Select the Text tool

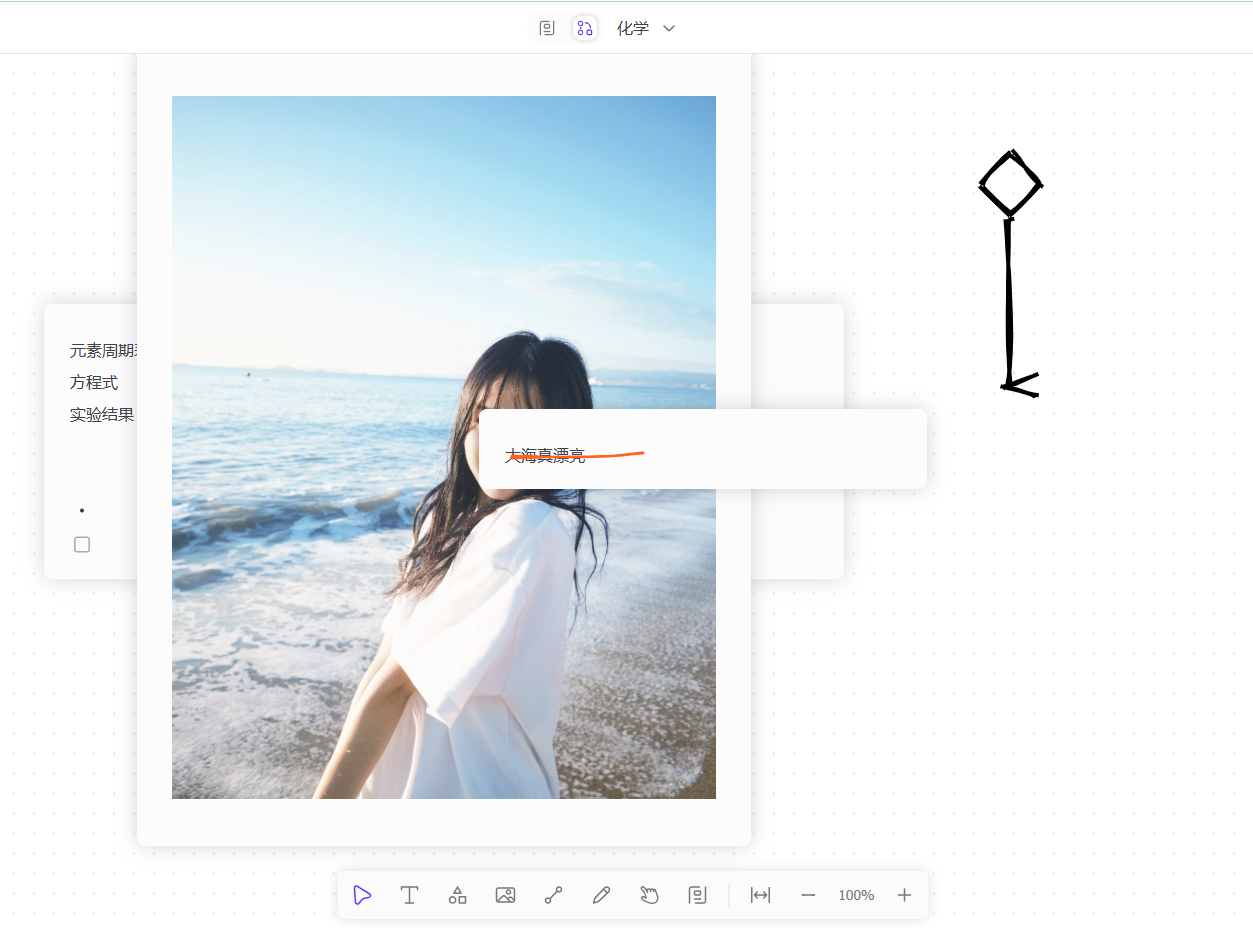click(x=409, y=895)
